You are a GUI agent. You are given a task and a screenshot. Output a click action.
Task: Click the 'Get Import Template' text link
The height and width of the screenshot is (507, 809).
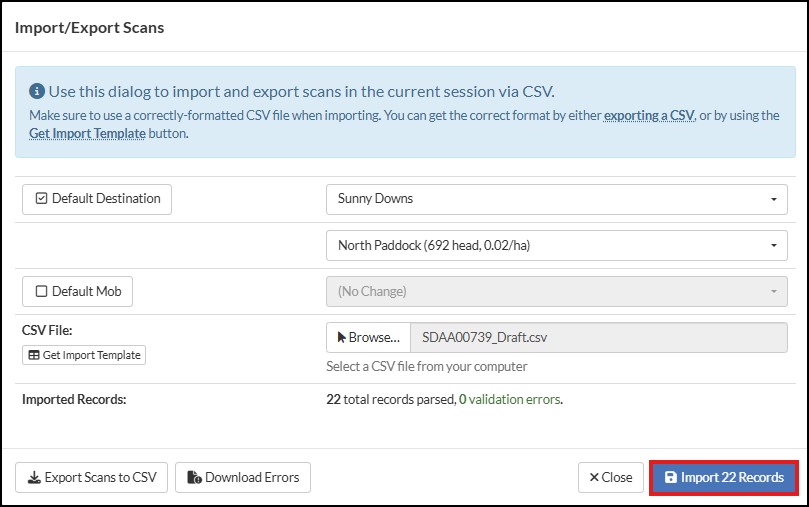tap(87, 133)
